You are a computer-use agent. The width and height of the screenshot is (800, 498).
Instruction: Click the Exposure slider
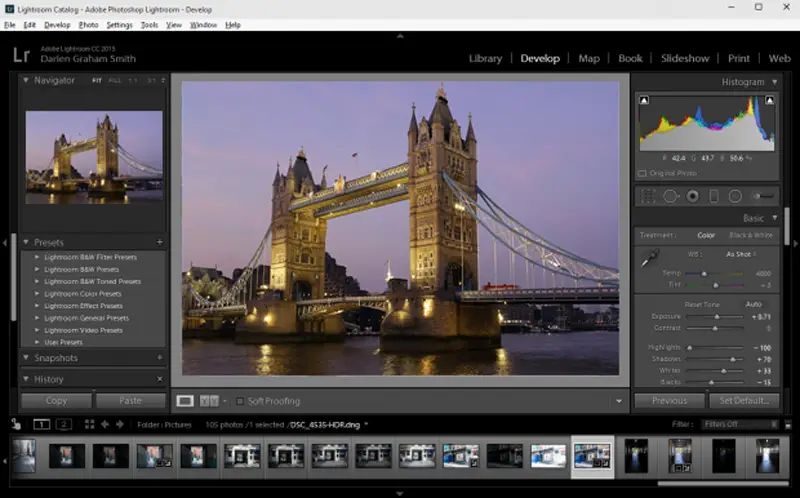[715, 316]
